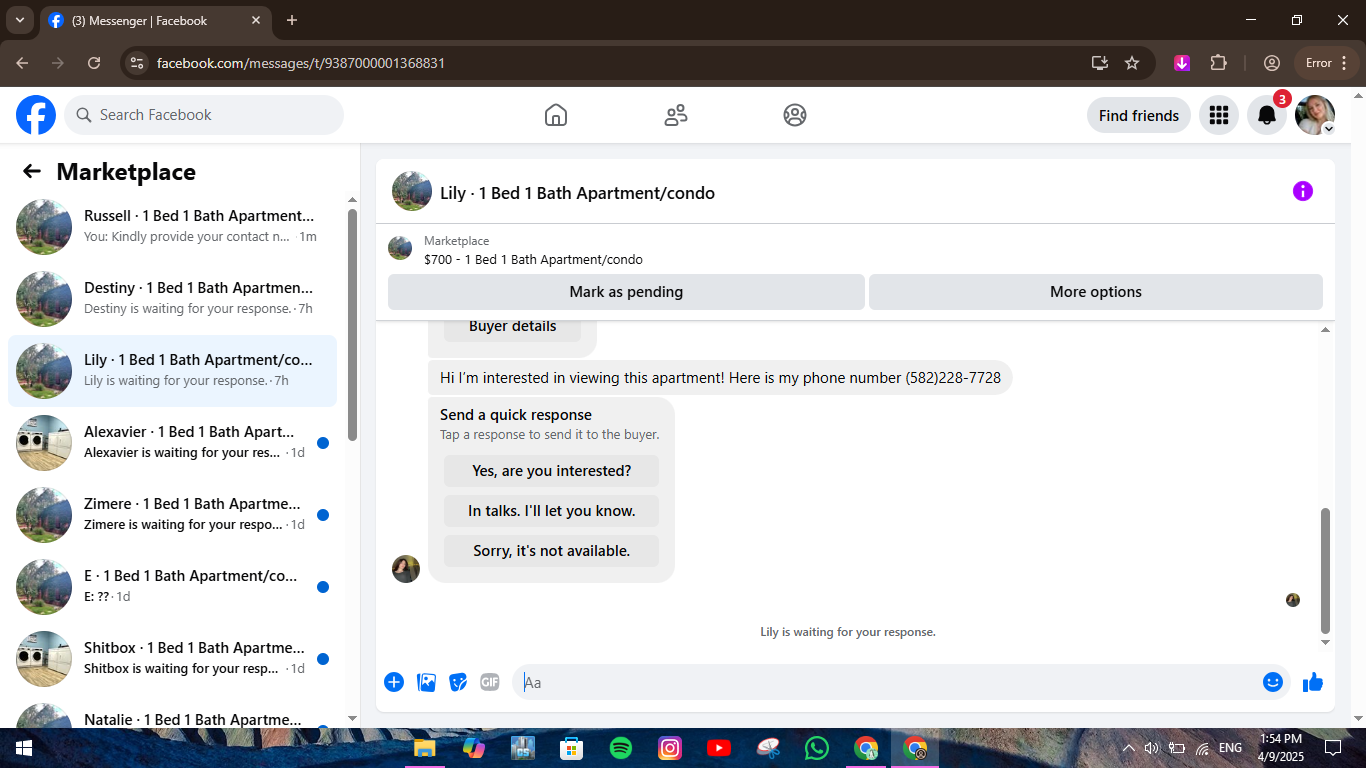Focus the message Aa input box

click(x=884, y=682)
